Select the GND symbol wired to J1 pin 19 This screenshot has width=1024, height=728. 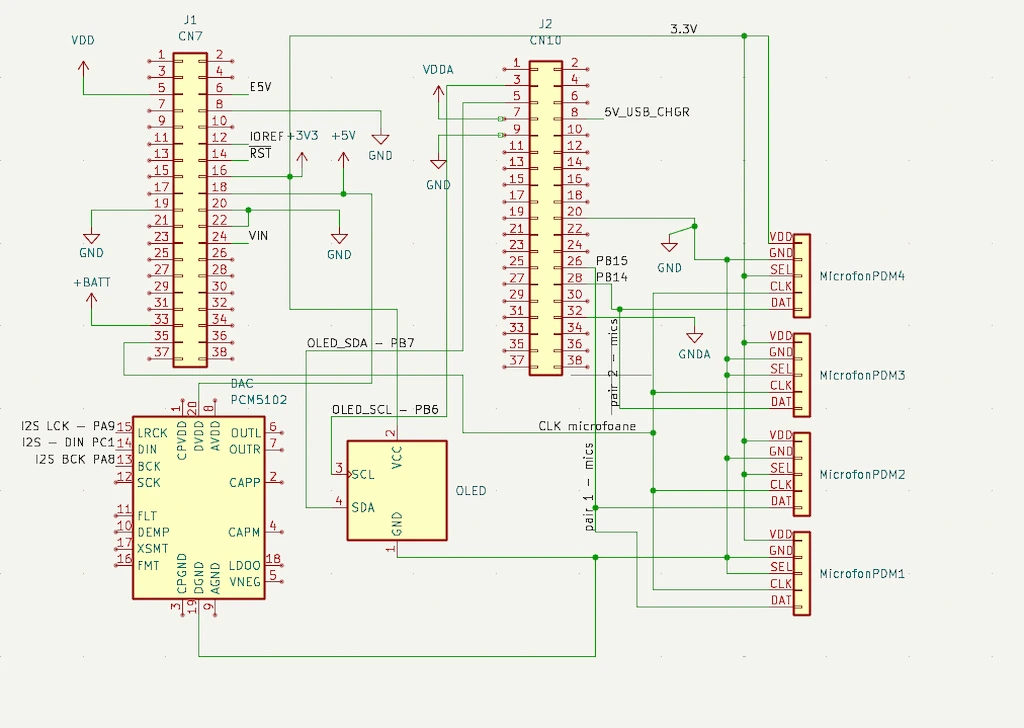[x=91, y=238]
